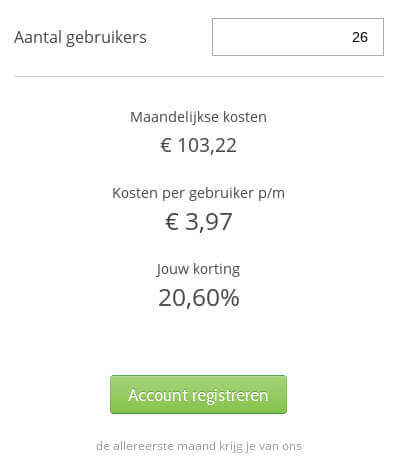Select the 20,60% discount value
399x467 pixels.
coord(199,298)
